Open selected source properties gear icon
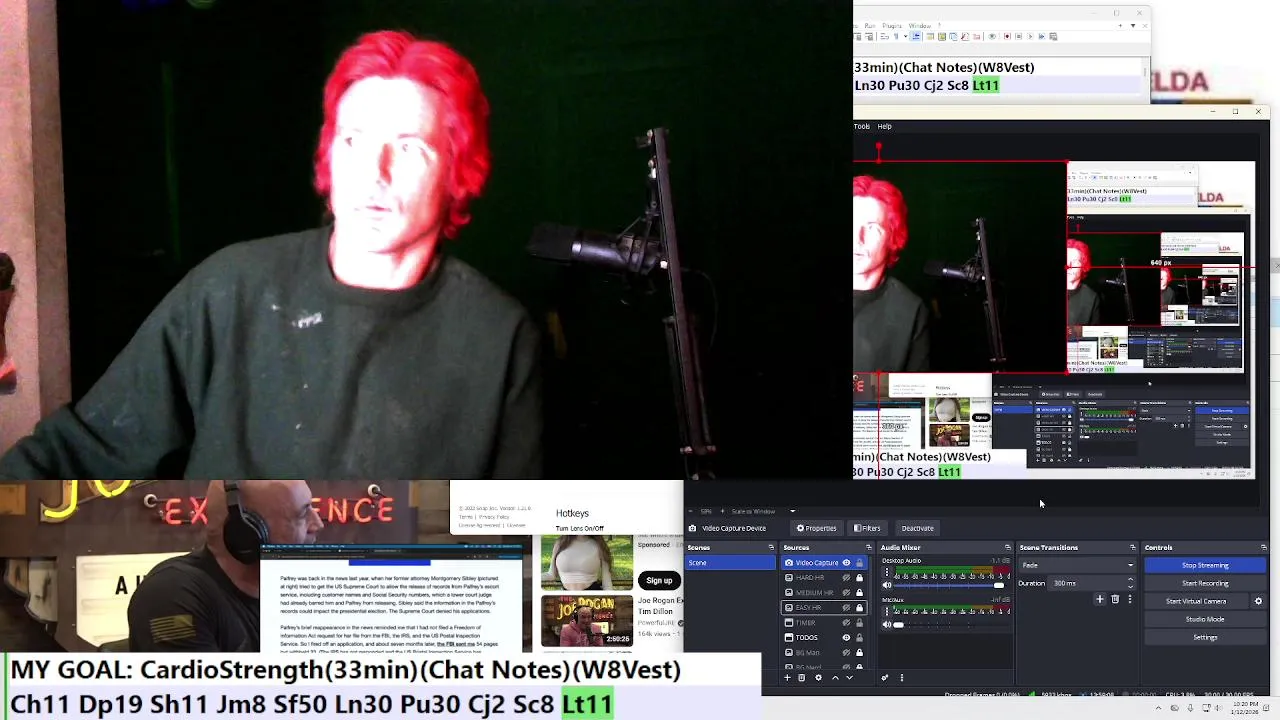 point(818,677)
